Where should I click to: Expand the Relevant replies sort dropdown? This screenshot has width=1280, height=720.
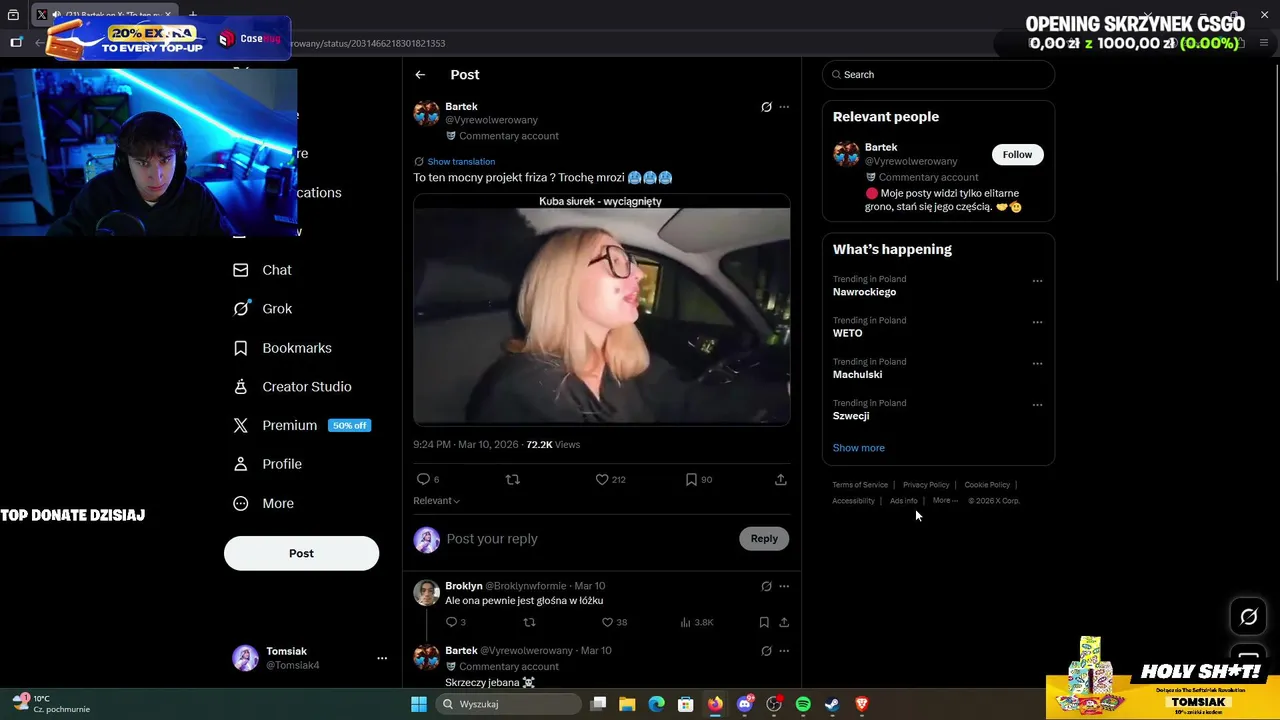[436, 501]
